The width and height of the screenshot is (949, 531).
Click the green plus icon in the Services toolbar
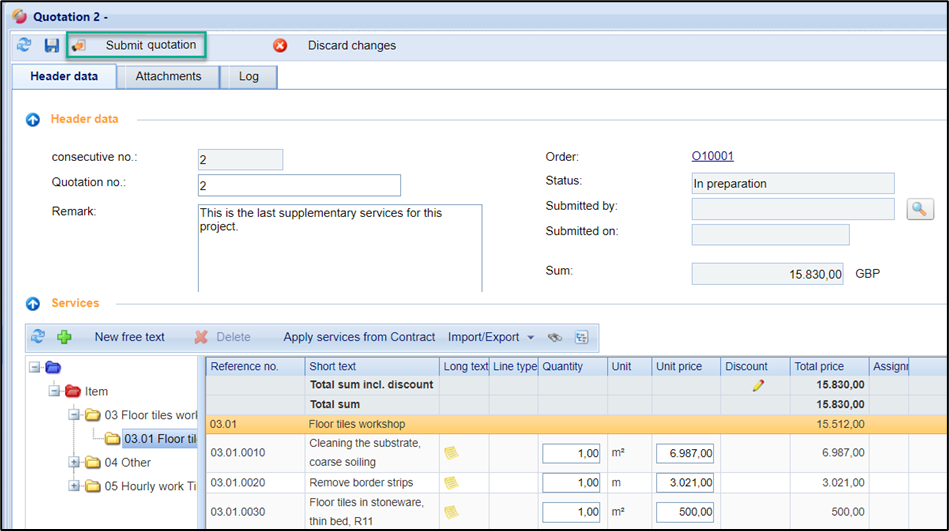coord(64,337)
